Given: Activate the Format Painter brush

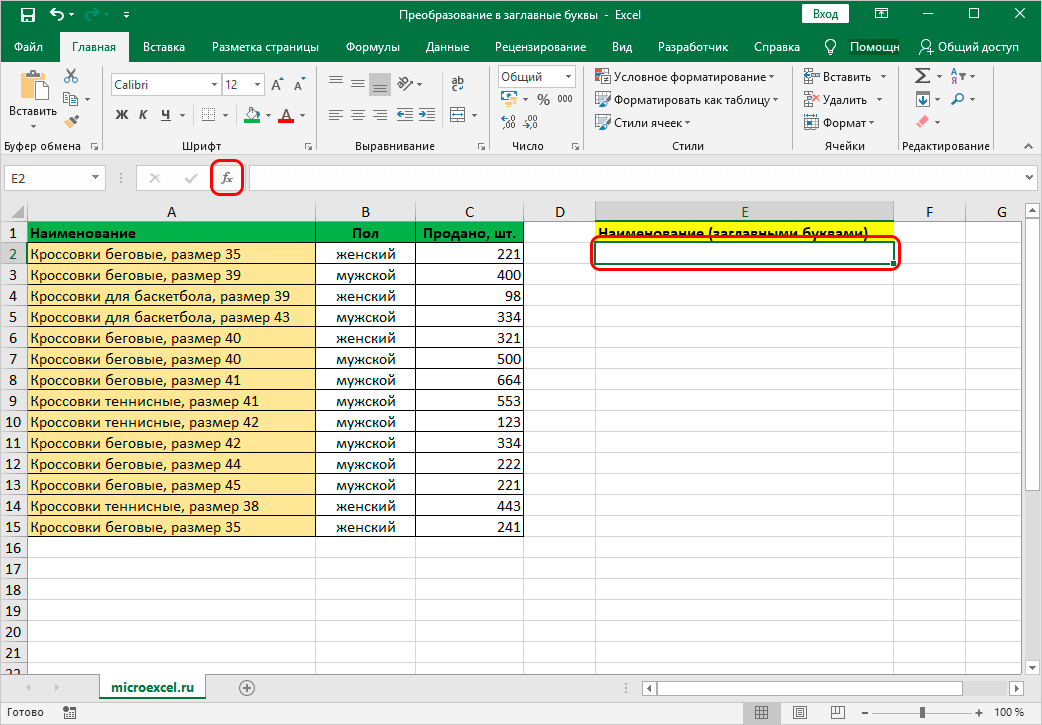Looking at the screenshot, I should coord(71,121).
